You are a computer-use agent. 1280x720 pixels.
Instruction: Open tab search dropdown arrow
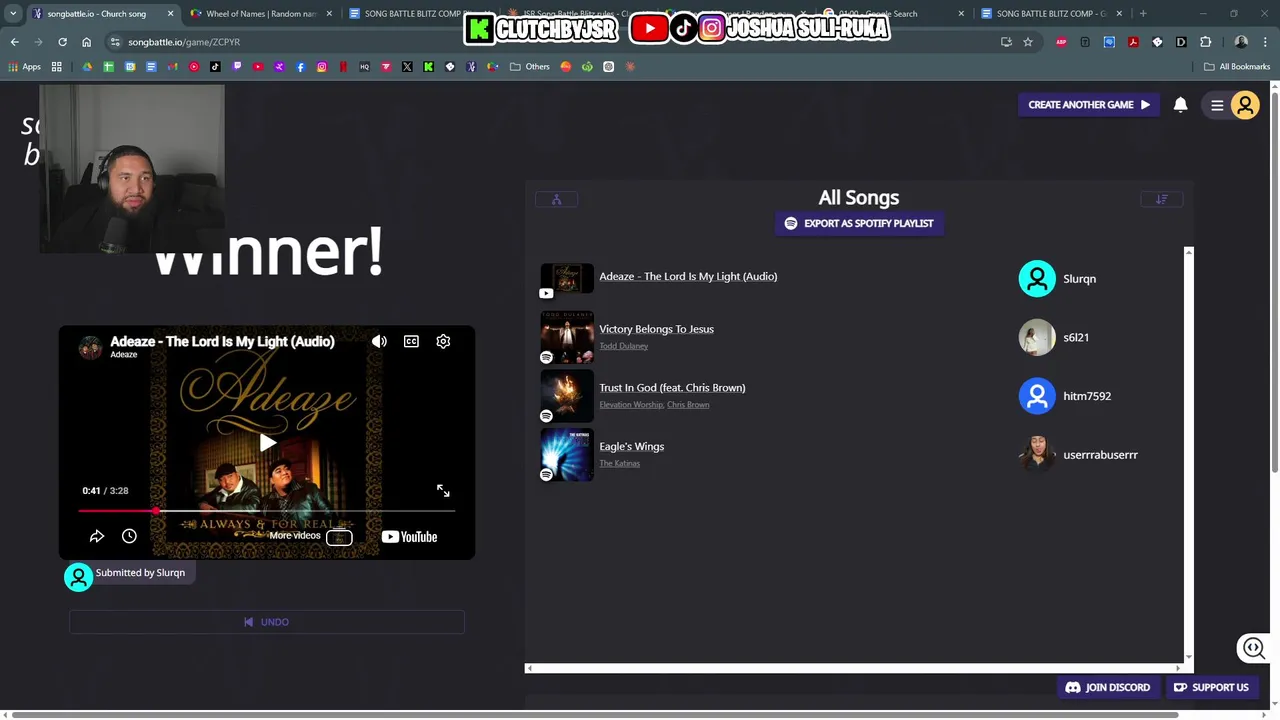[13, 14]
